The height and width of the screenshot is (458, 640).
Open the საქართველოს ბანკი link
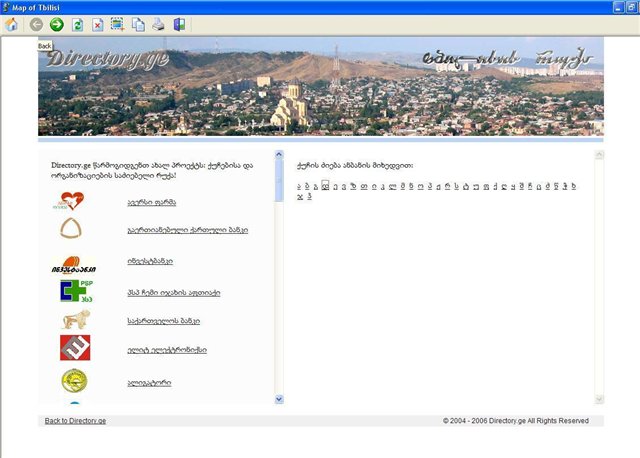tap(163, 321)
